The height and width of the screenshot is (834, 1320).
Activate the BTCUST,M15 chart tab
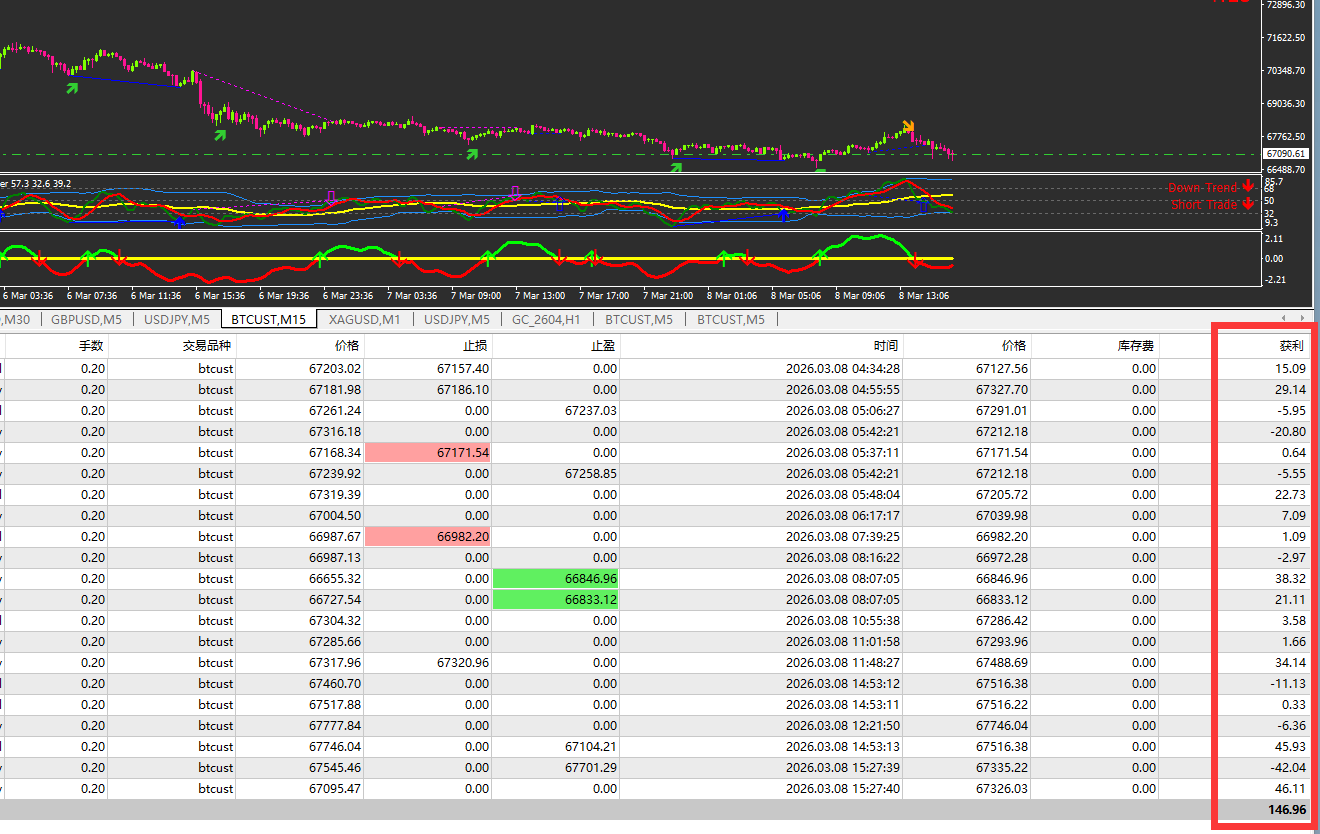click(x=268, y=319)
